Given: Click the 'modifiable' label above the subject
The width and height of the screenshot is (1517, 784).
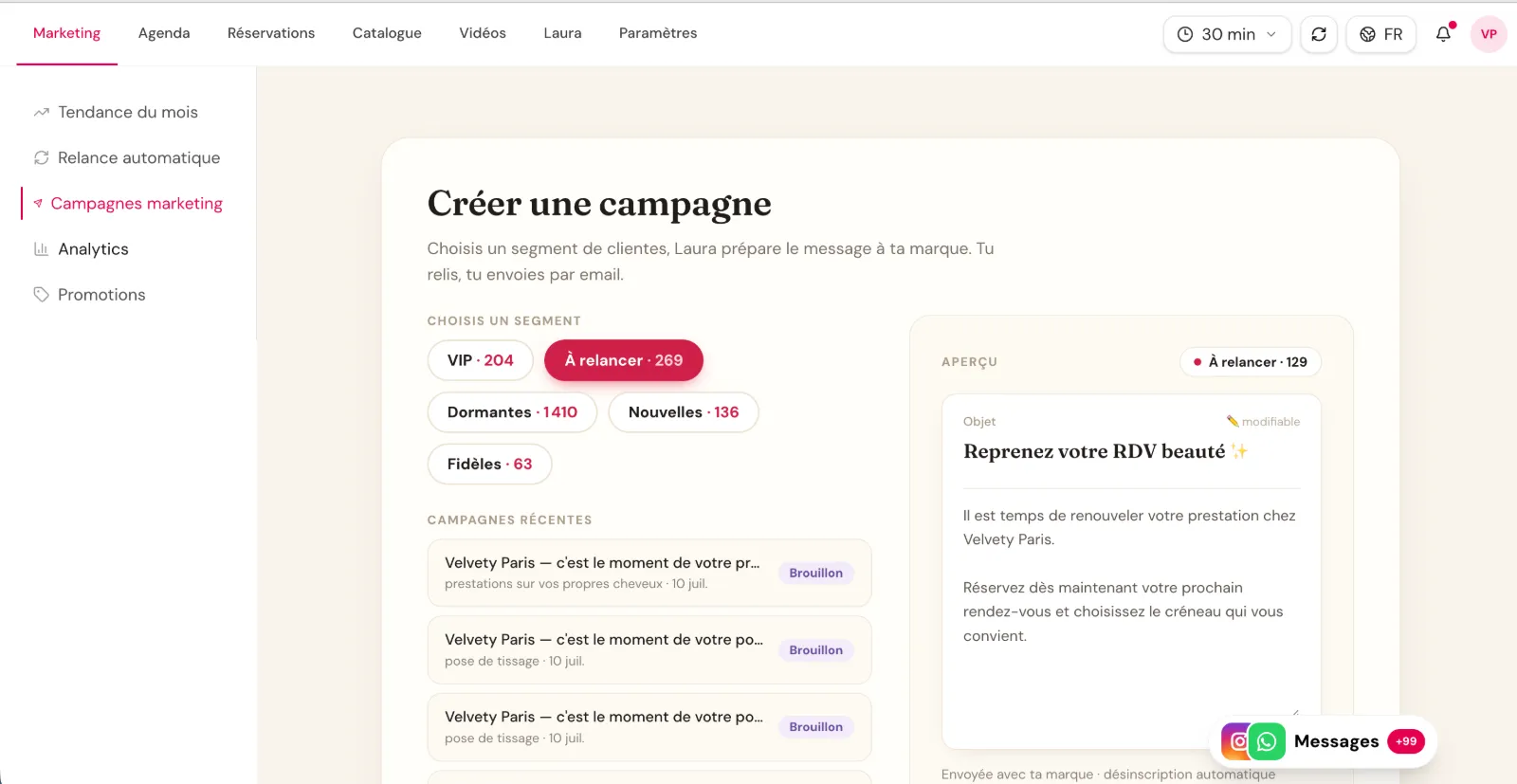Looking at the screenshot, I should click(1270, 422).
